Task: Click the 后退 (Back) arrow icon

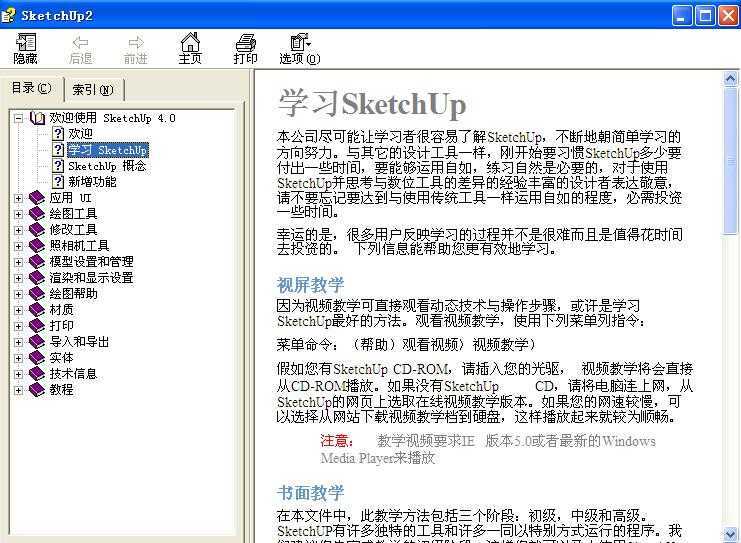Action: [80, 43]
